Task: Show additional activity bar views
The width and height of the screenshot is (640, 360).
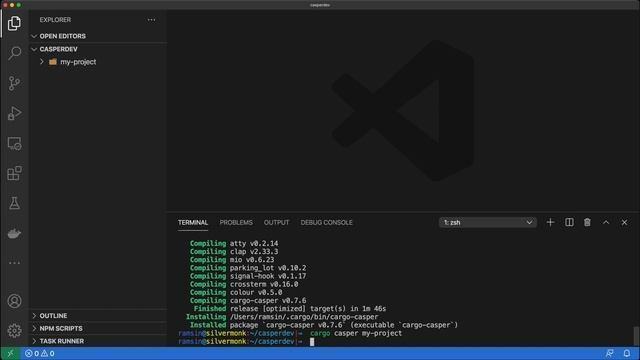Action: (14, 263)
